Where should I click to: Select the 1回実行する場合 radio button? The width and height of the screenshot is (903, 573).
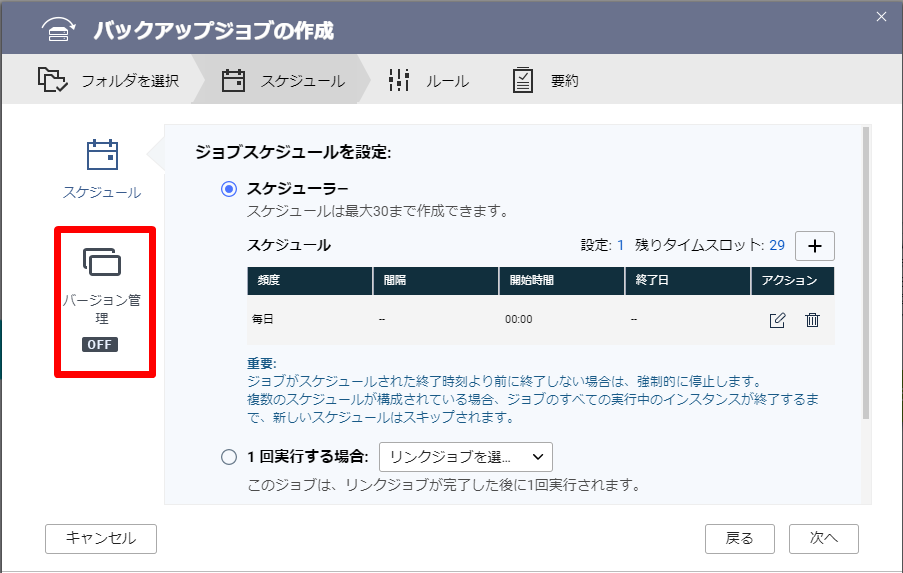point(229,457)
